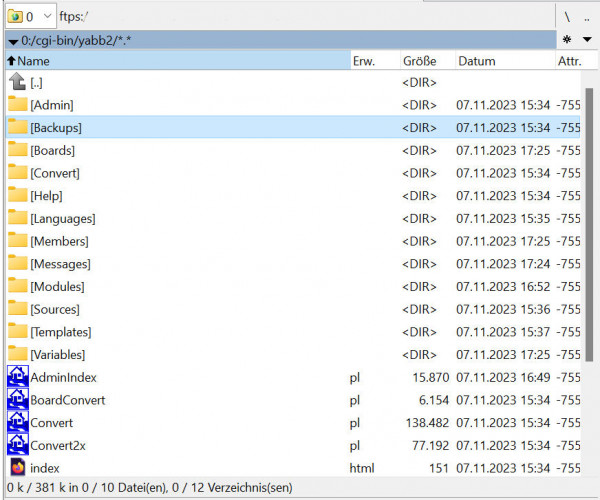This screenshot has width=600, height=500.
Task: Select the [Convert] folder name
Action: 55,173
